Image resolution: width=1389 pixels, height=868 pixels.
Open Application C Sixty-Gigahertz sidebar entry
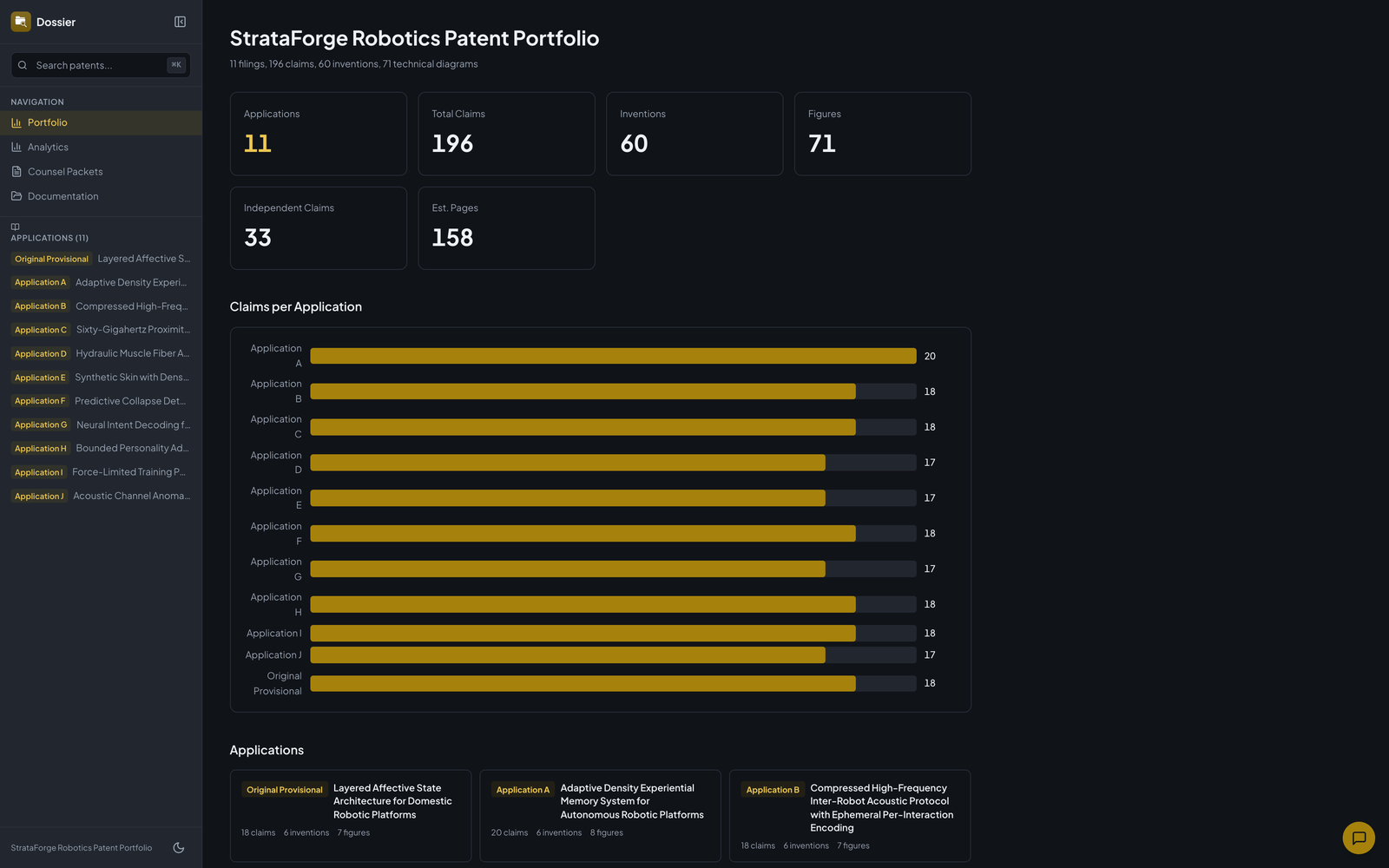pyautogui.click(x=101, y=330)
